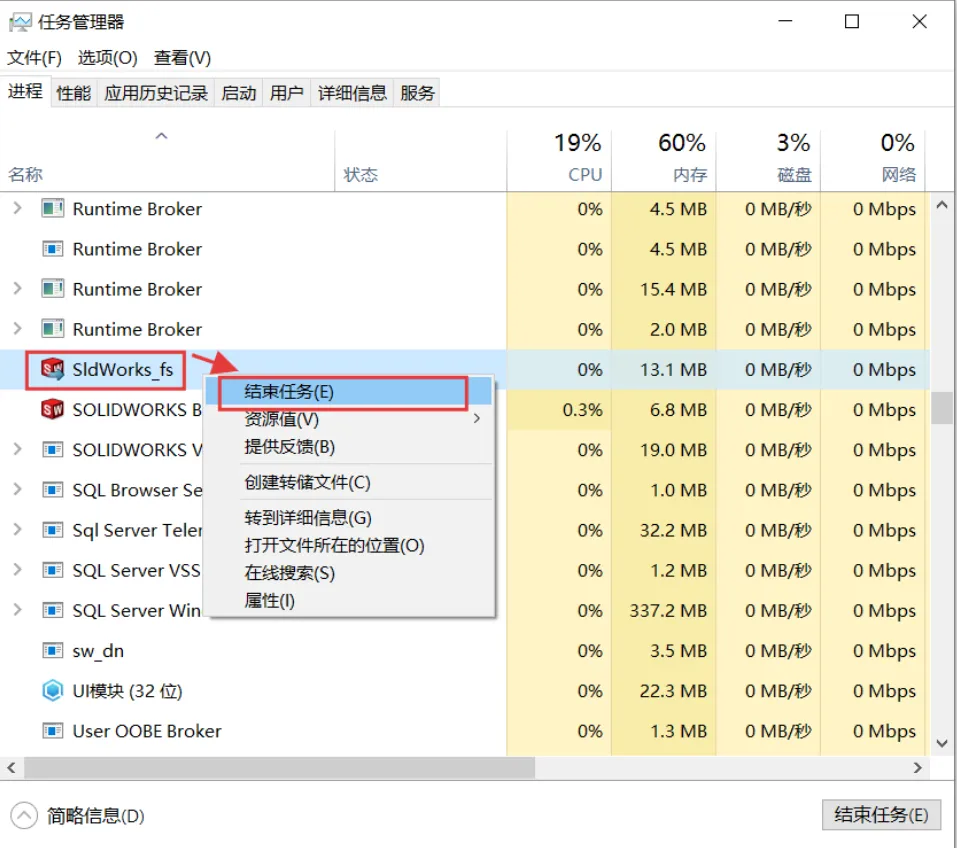
Task: Expand the Sql Server Teler process group
Action: (18, 530)
